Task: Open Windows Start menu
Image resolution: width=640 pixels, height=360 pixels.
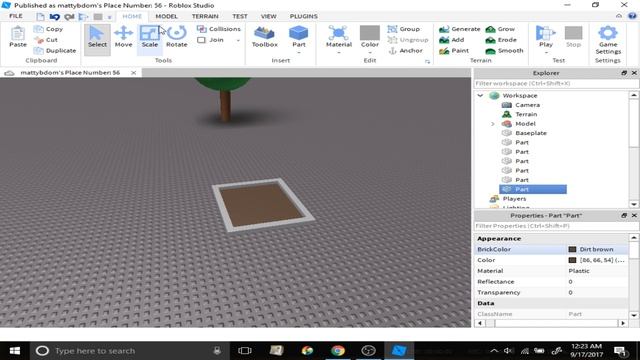Action: (15, 351)
